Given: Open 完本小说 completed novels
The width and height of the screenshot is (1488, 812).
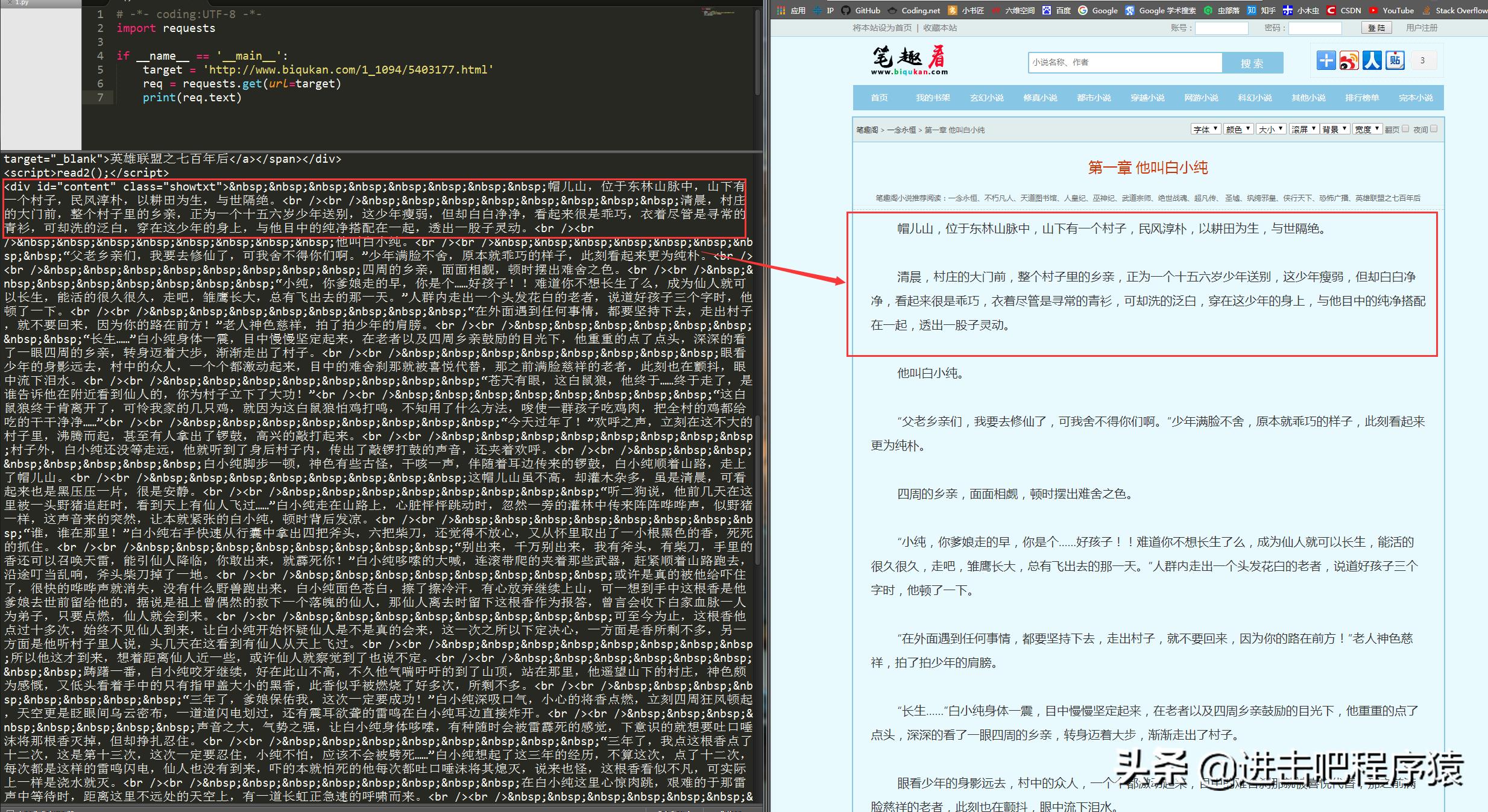Looking at the screenshot, I should pyautogui.click(x=1416, y=98).
